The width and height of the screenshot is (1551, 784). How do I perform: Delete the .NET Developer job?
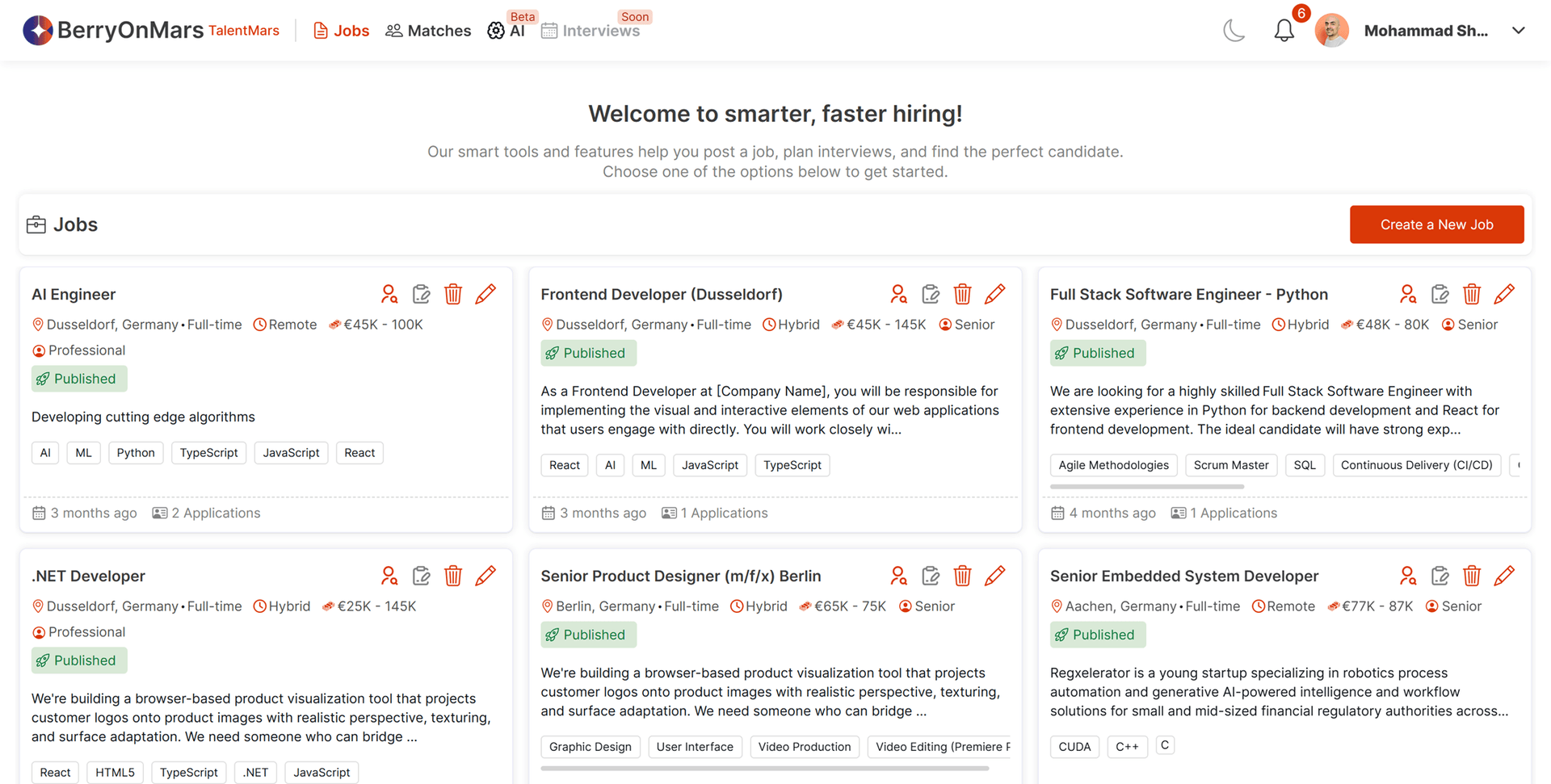[x=453, y=576]
